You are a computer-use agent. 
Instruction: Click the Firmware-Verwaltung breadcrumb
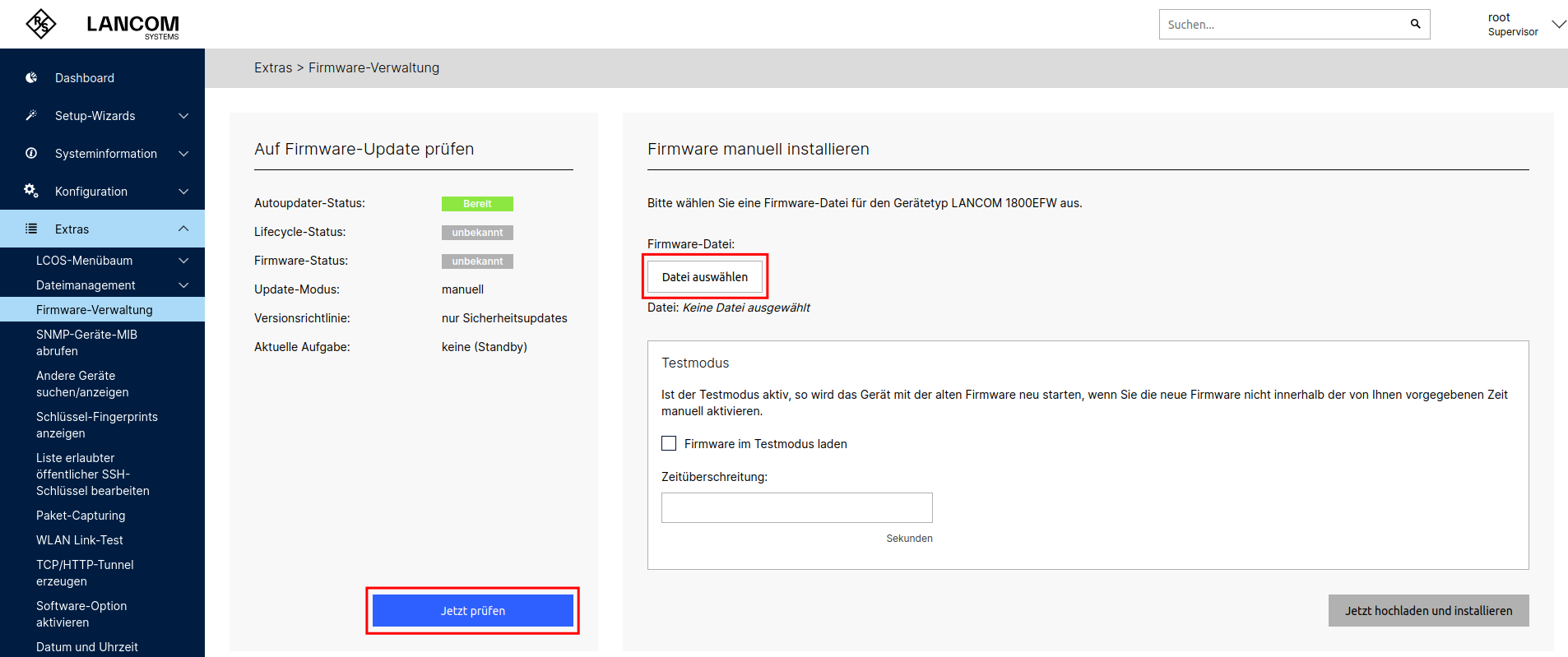373,67
